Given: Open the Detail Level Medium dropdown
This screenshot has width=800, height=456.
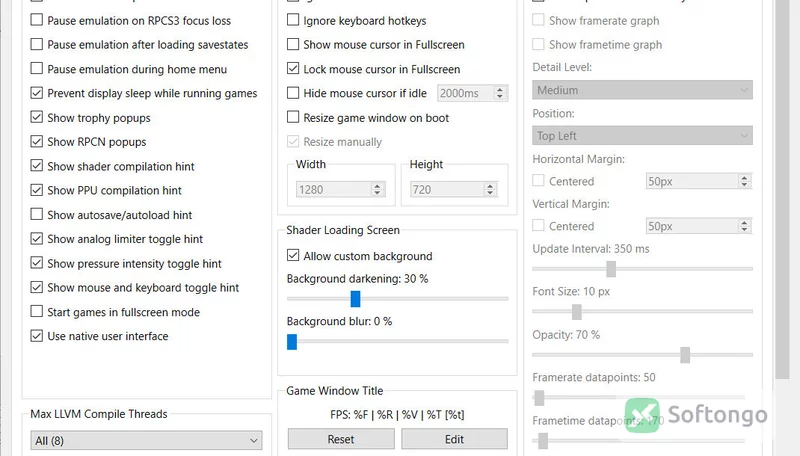Looking at the screenshot, I should (642, 90).
